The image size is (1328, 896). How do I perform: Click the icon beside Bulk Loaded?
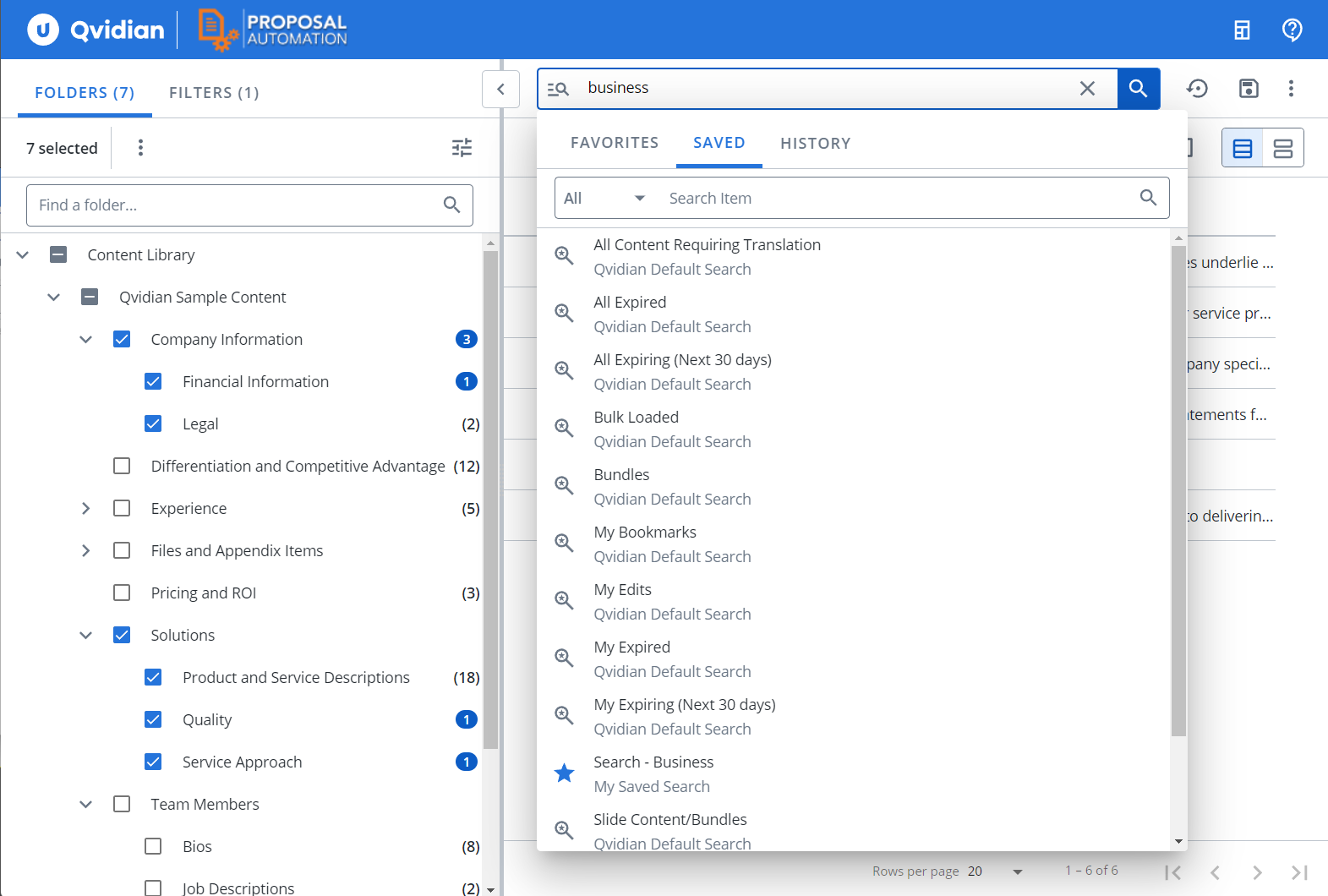pyautogui.click(x=564, y=428)
